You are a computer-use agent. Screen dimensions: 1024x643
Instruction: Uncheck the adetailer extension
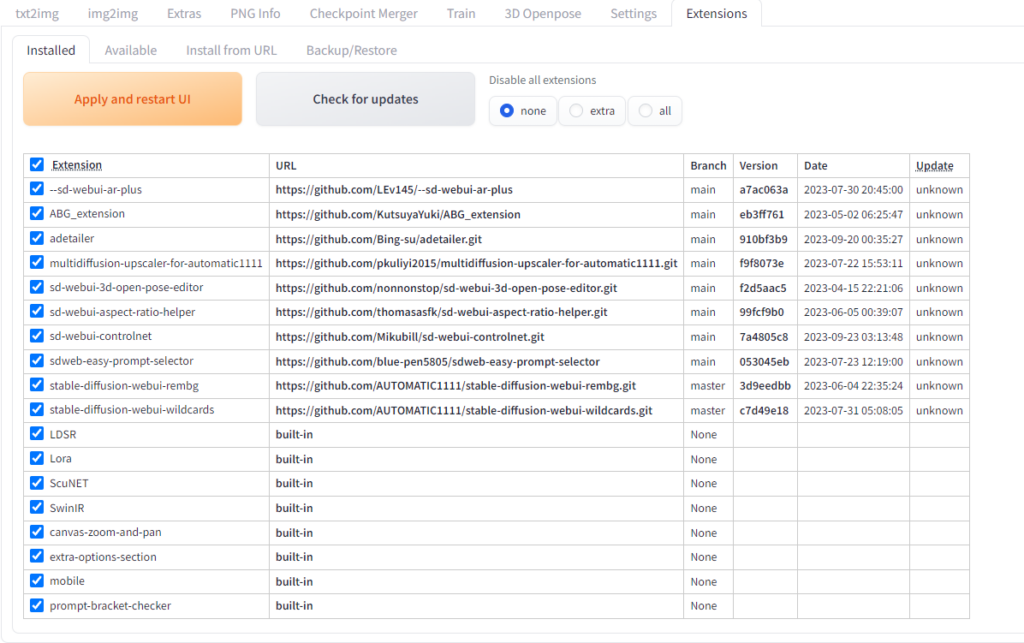[x=36, y=238]
